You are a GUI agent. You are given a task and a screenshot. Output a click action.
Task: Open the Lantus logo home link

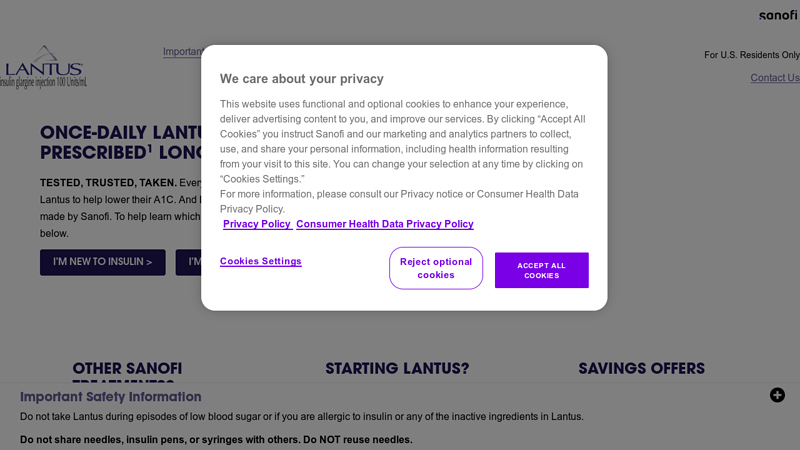click(43, 67)
